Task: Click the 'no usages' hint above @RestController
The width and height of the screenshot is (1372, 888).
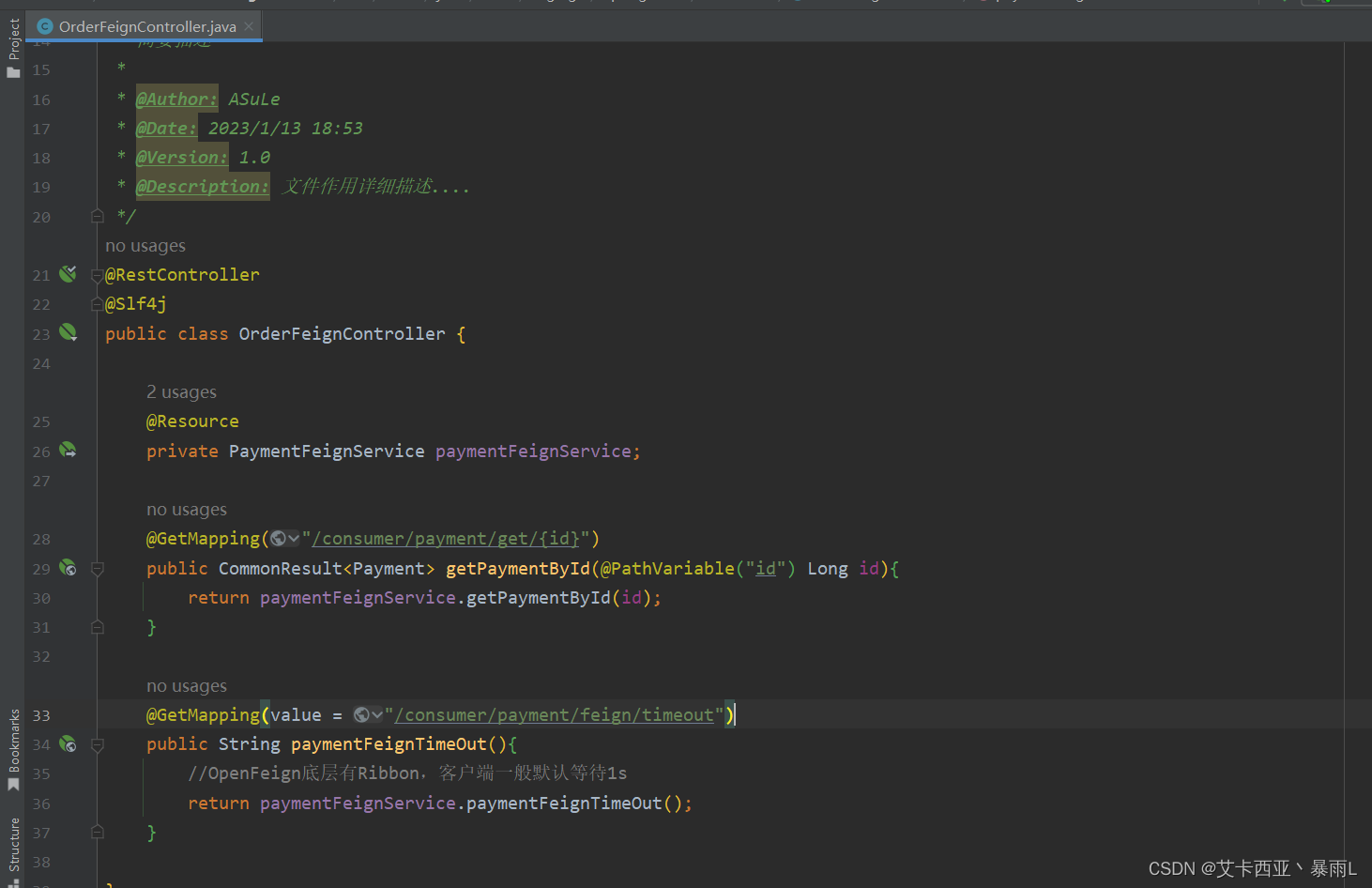Action: point(145,246)
